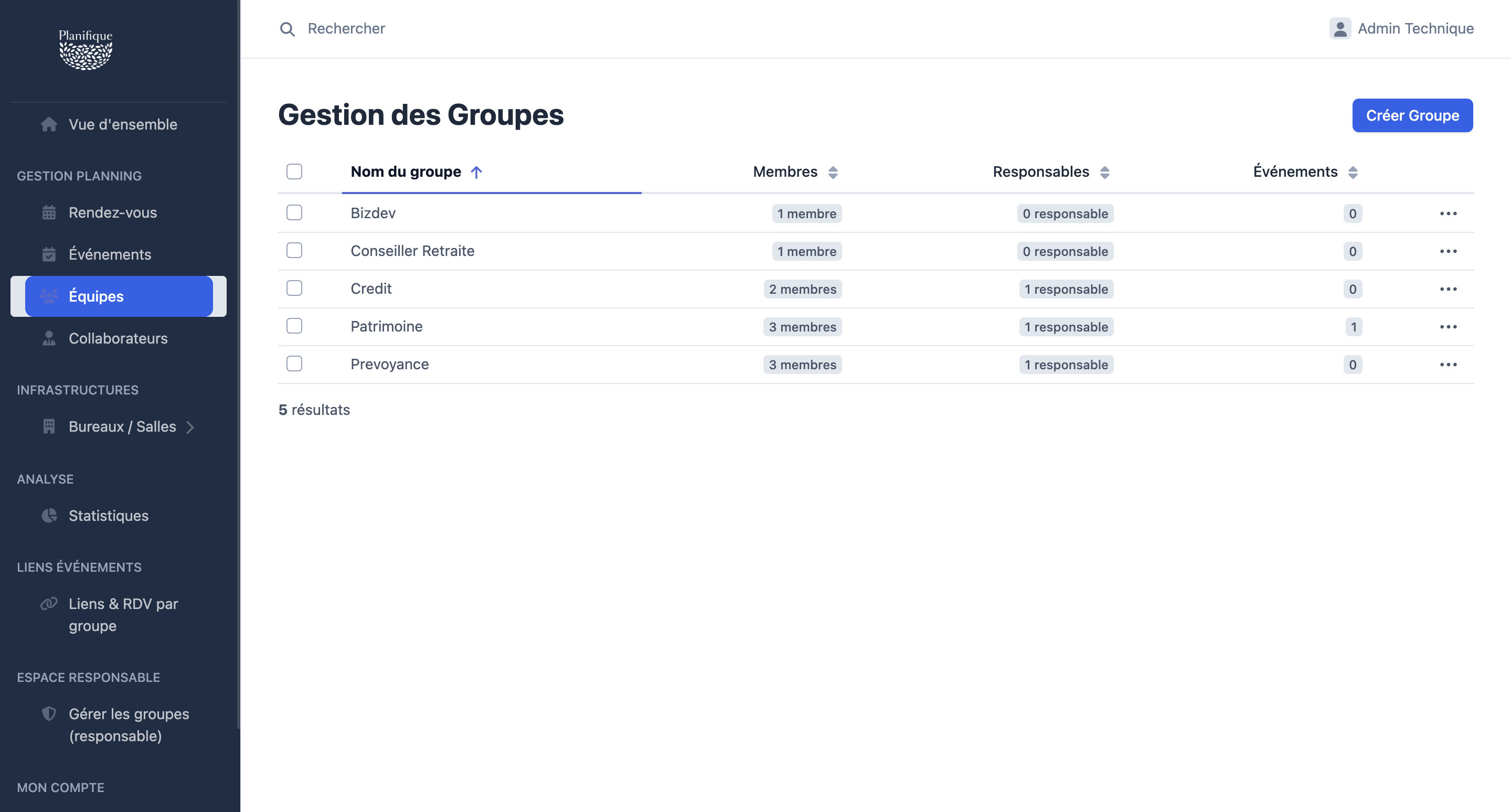The height and width of the screenshot is (812, 1511).
Task: Check the Patrimoine row checkbox
Action: (x=294, y=326)
